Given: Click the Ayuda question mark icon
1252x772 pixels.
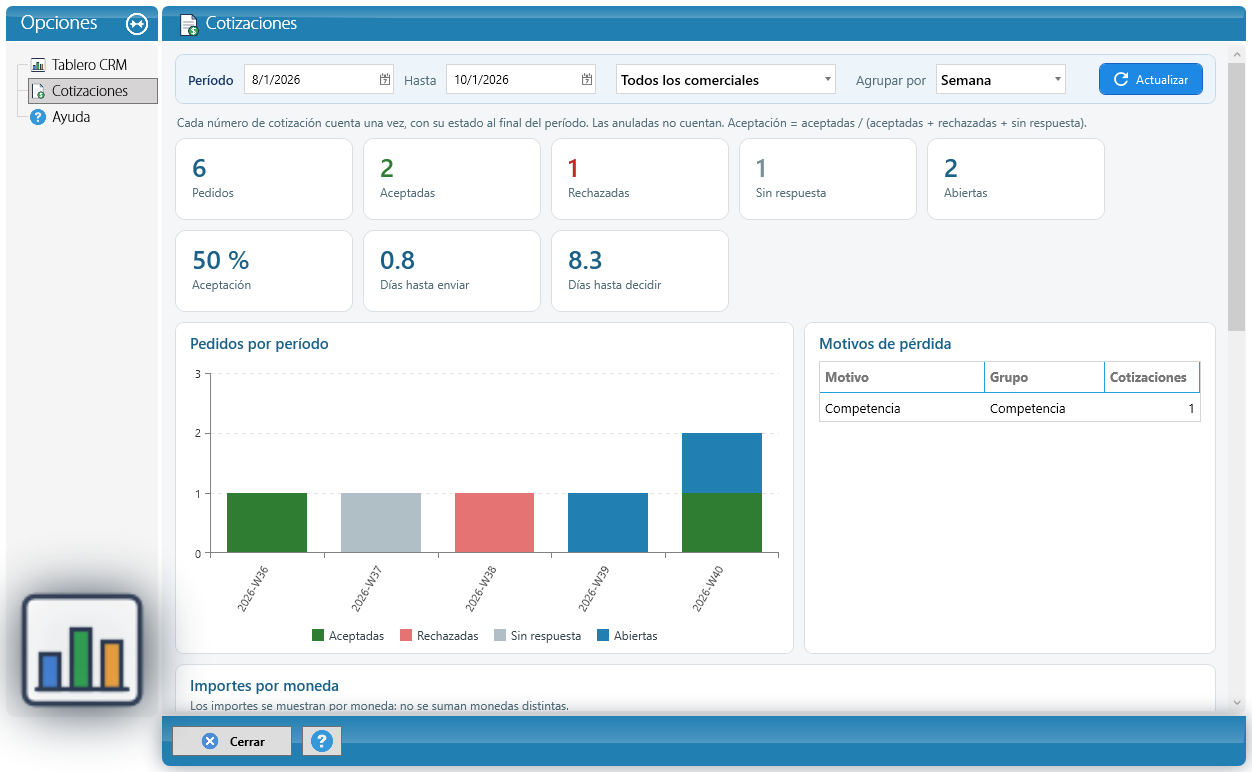Looking at the screenshot, I should pos(39,117).
